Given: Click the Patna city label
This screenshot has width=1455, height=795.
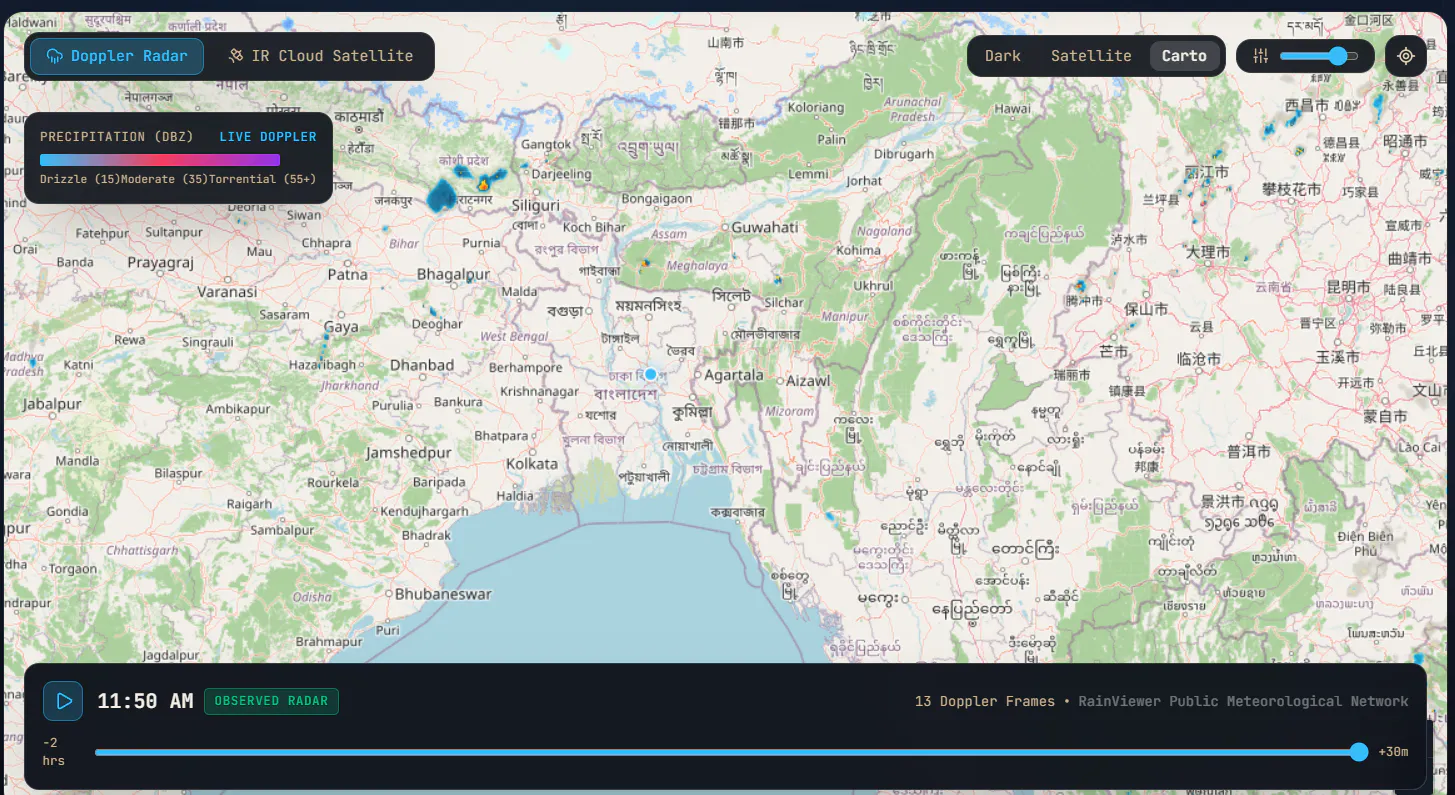Looking at the screenshot, I should click(348, 274).
